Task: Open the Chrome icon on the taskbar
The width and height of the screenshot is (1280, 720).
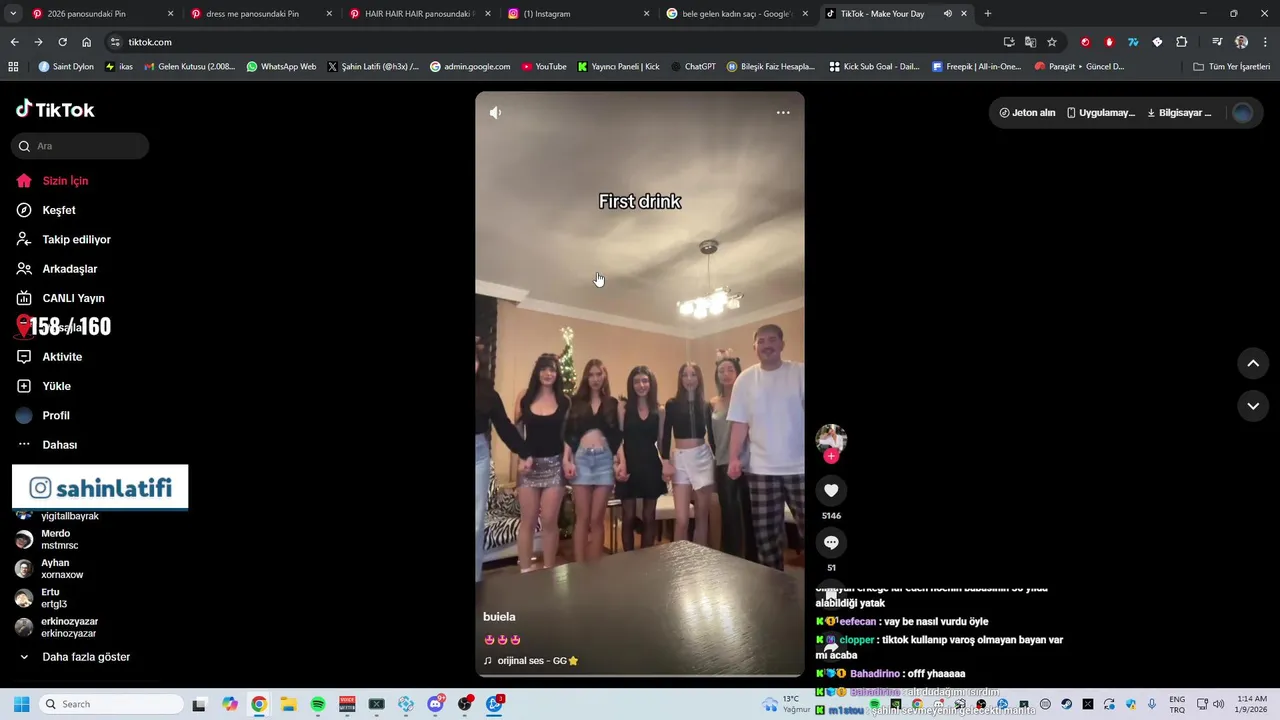Action: [259, 704]
